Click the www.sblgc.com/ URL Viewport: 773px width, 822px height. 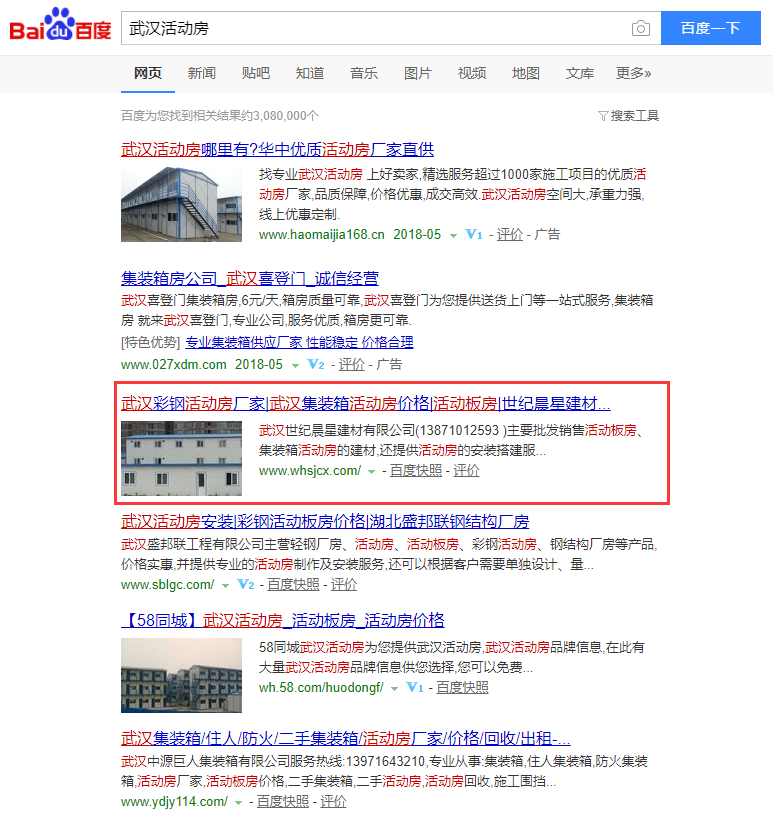tap(168, 585)
